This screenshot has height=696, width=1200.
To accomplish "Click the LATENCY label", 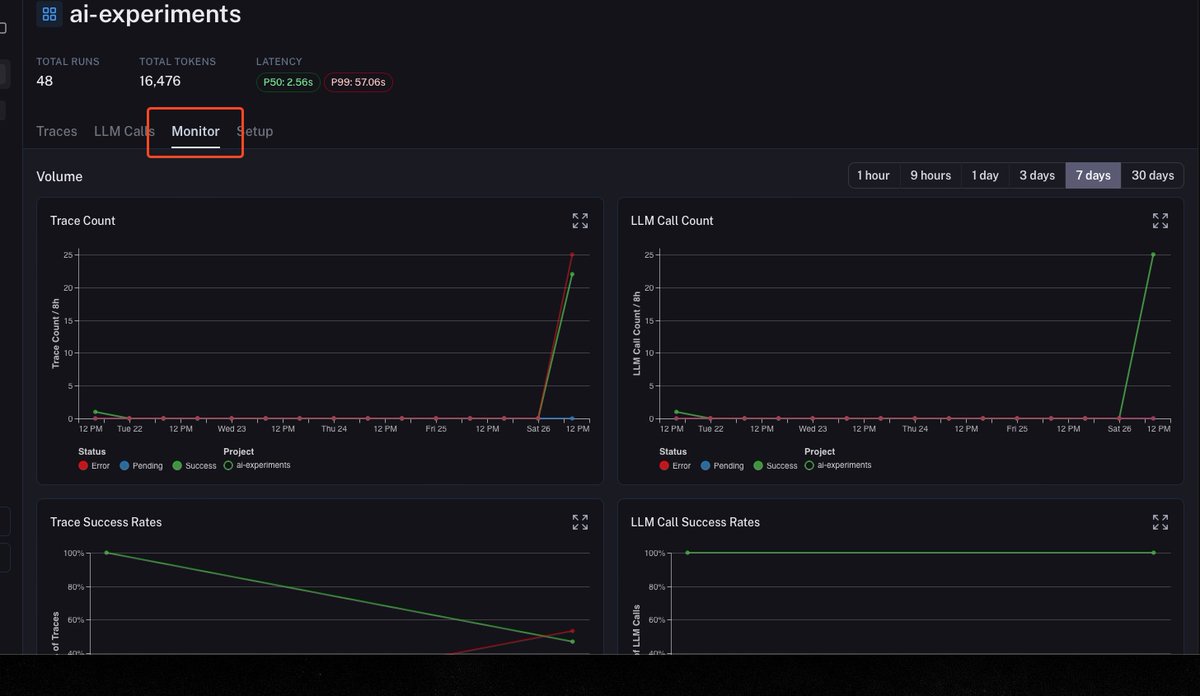I will click(x=279, y=62).
